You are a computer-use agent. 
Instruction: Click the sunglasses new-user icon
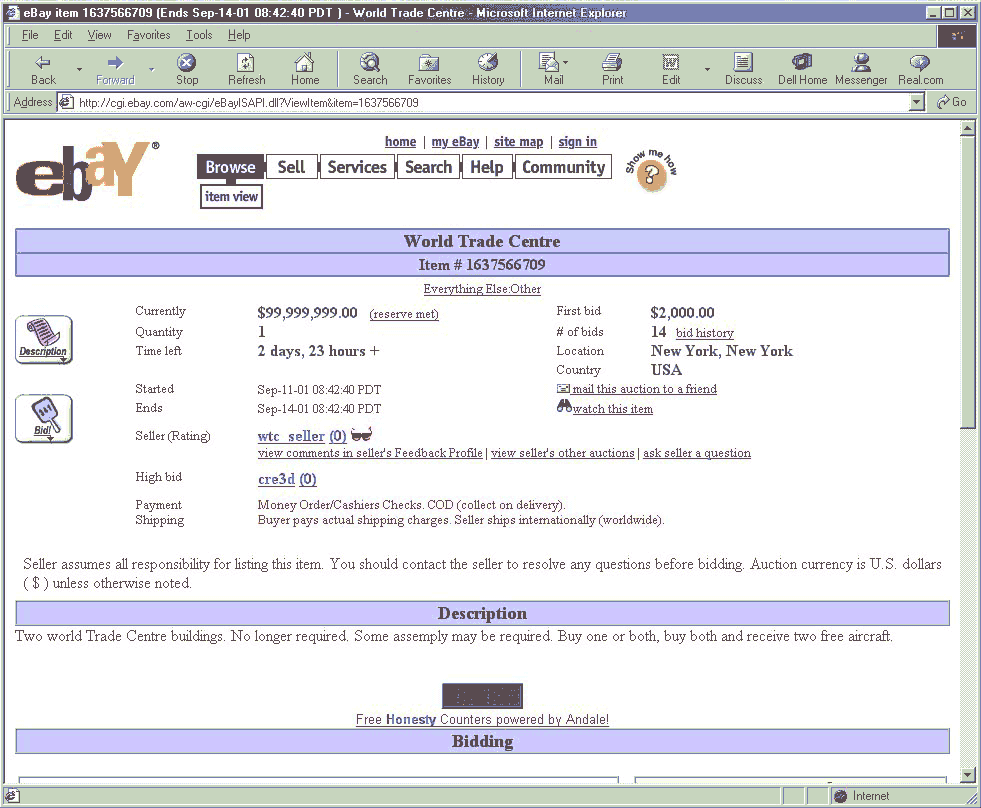[362, 434]
